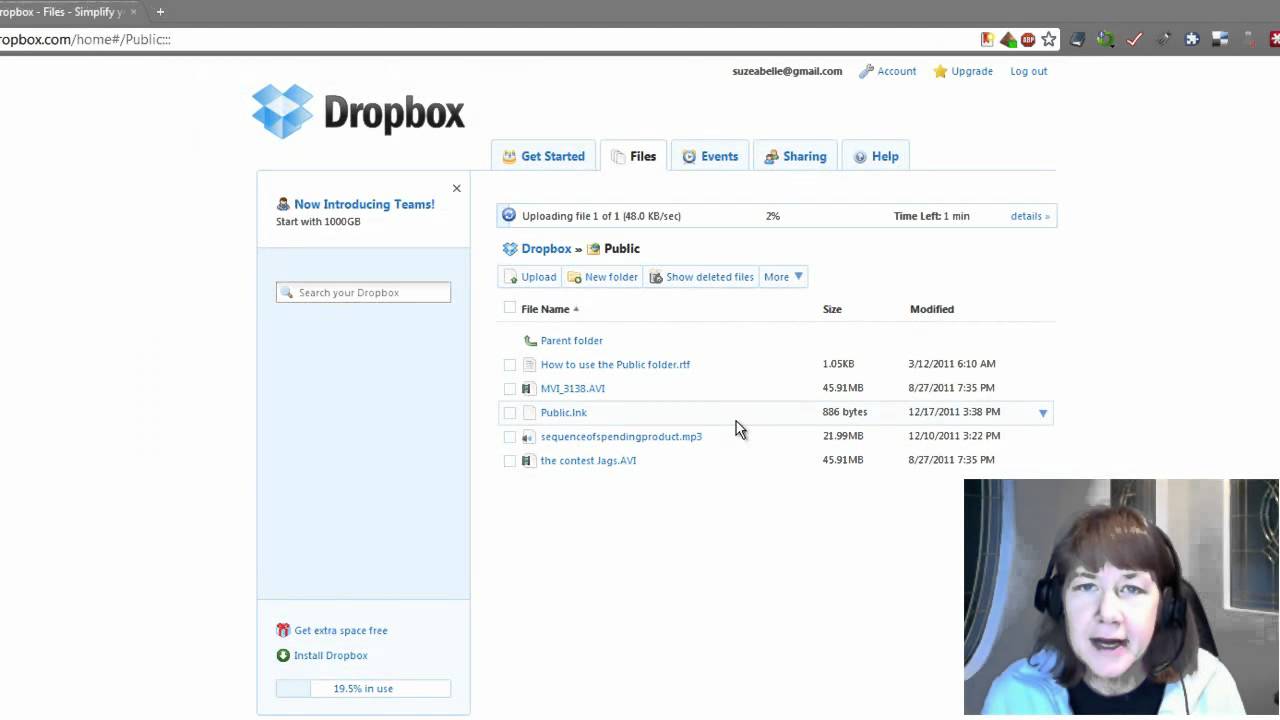Open the Now Introducing Teams link

click(x=364, y=204)
